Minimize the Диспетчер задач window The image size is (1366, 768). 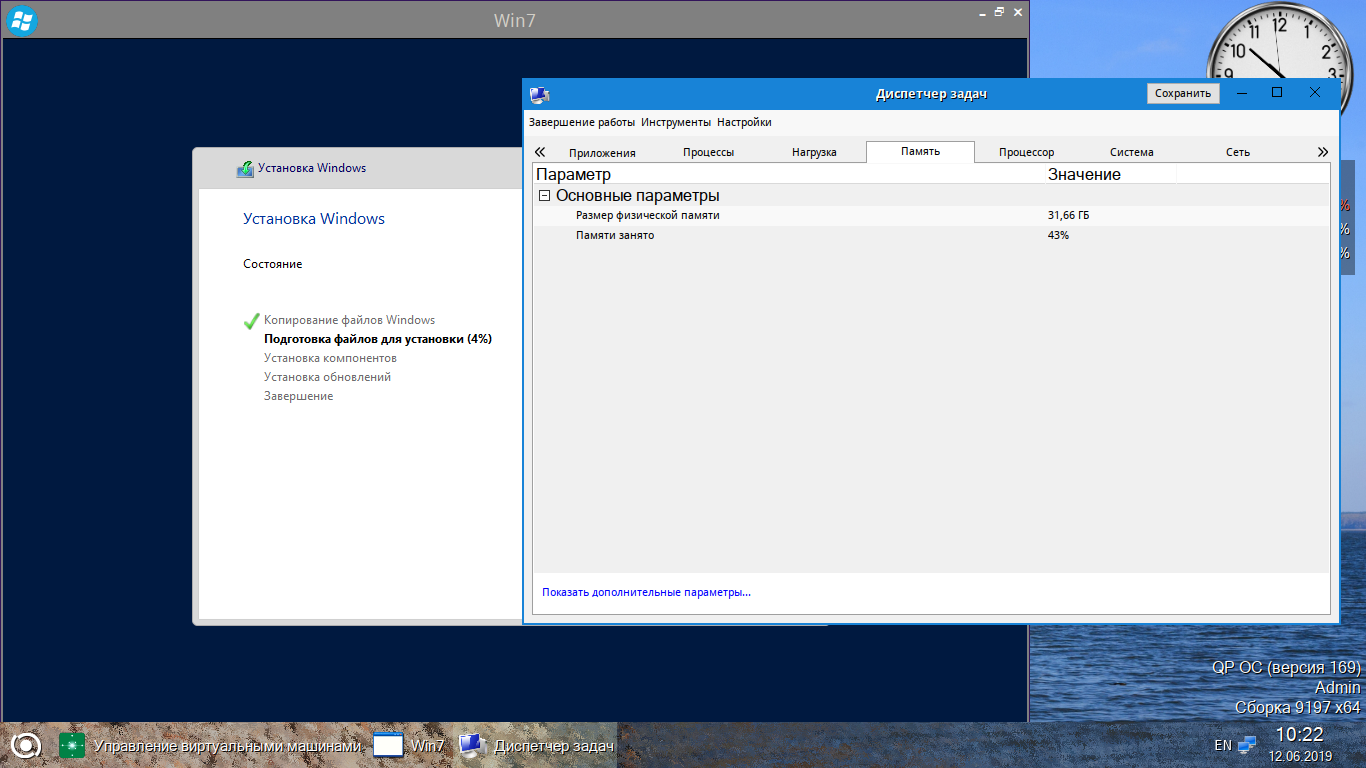tap(1241, 92)
